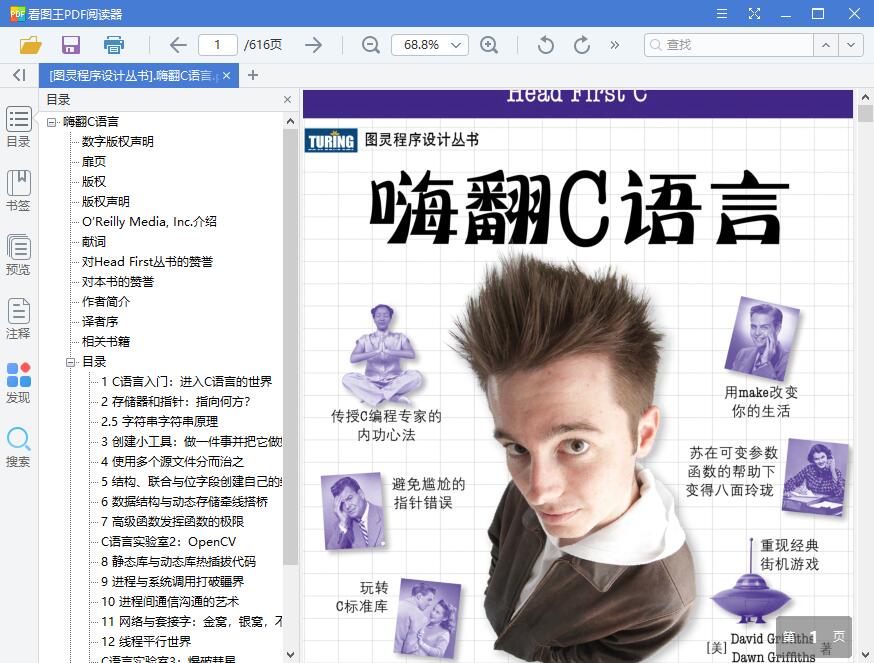Click outline panel scrollbar down arrow
Viewport: 874px width, 663px height.
(290, 655)
